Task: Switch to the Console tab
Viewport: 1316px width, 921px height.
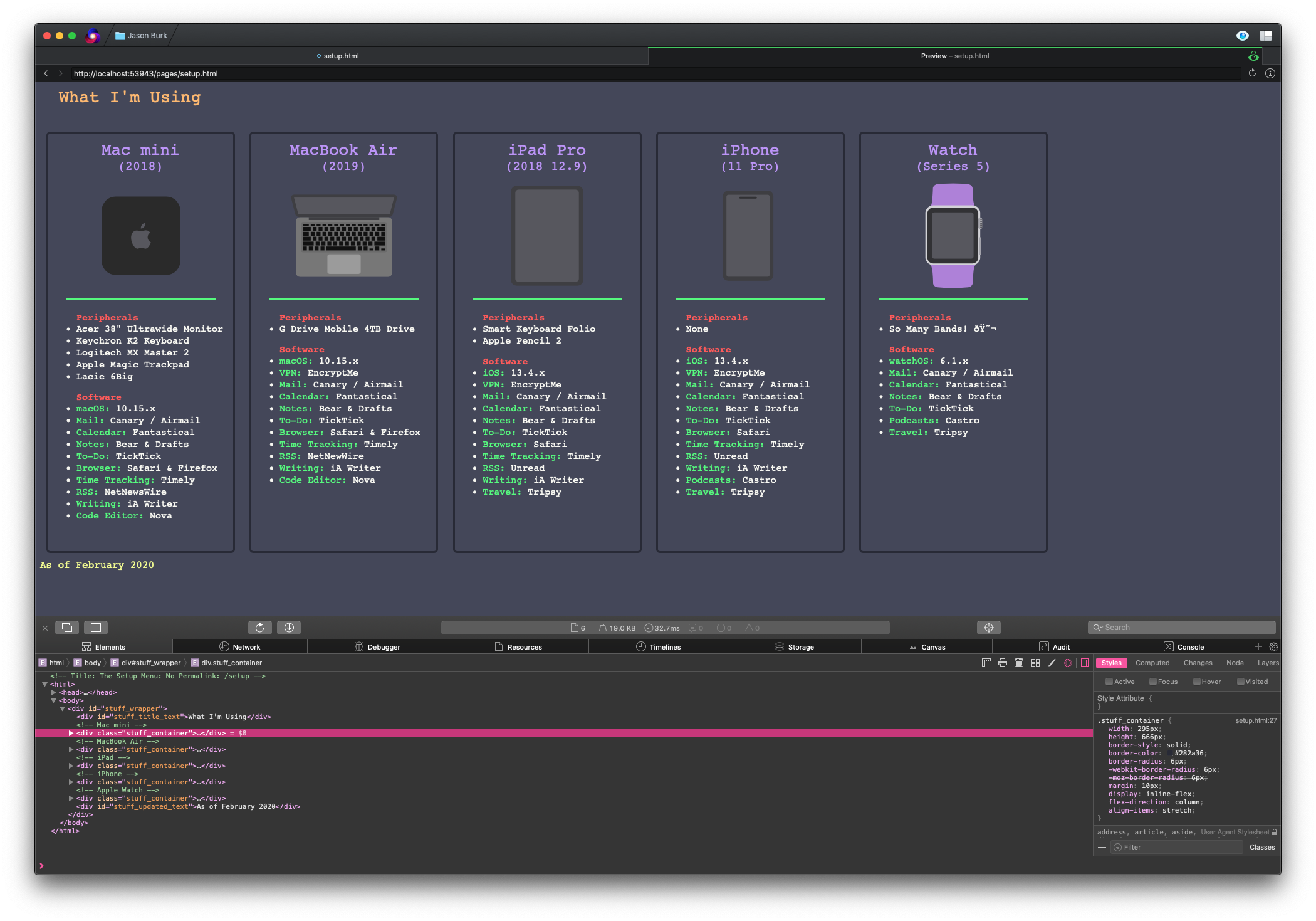Action: coord(1184,647)
